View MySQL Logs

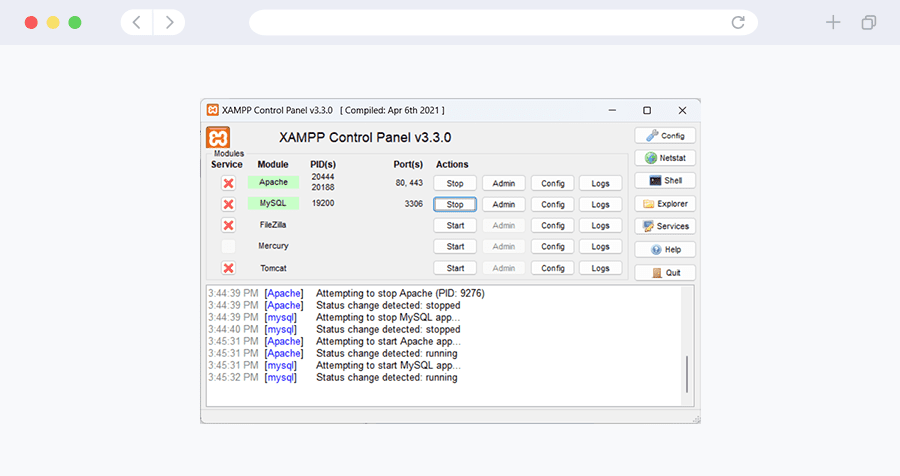point(600,204)
